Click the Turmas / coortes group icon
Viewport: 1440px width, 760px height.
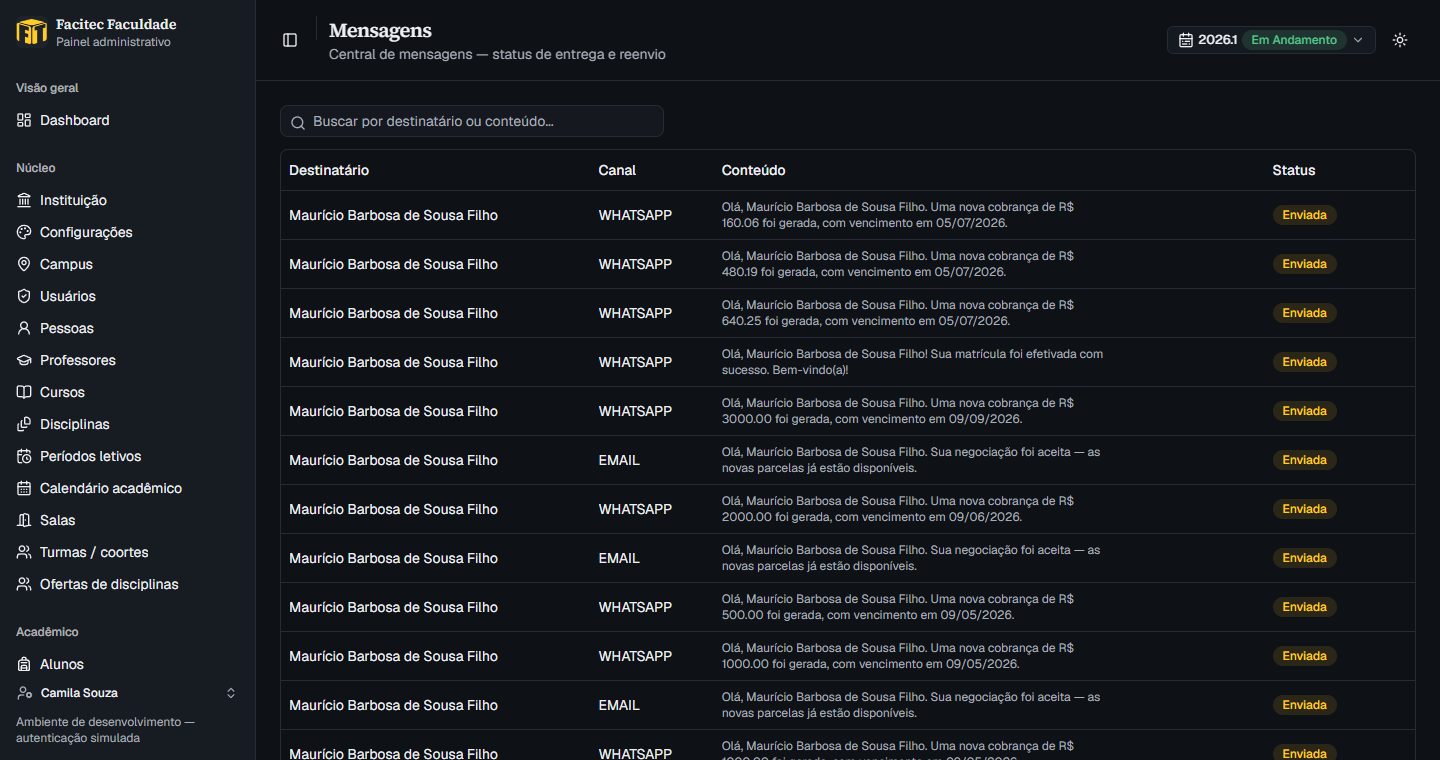pyautogui.click(x=24, y=552)
